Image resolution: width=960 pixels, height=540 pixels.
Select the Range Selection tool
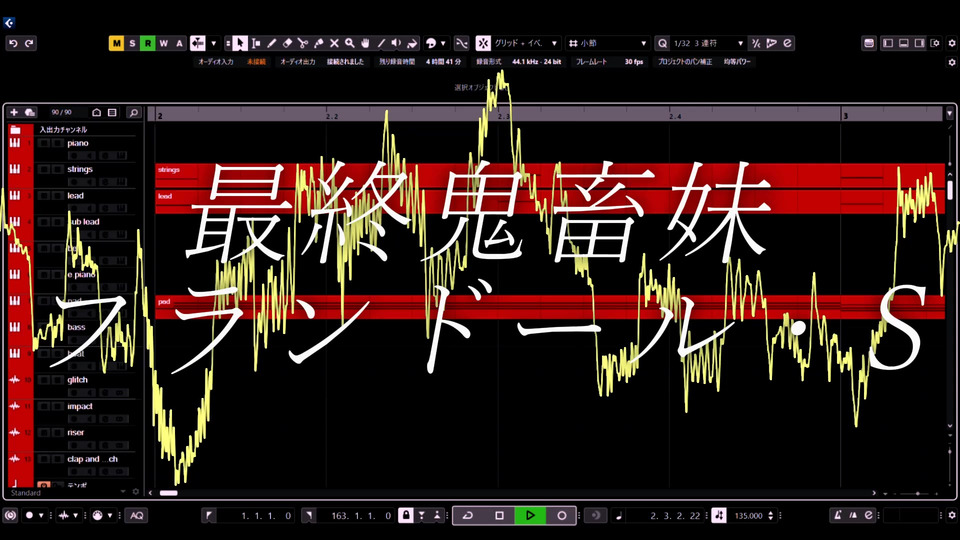[x=256, y=43]
